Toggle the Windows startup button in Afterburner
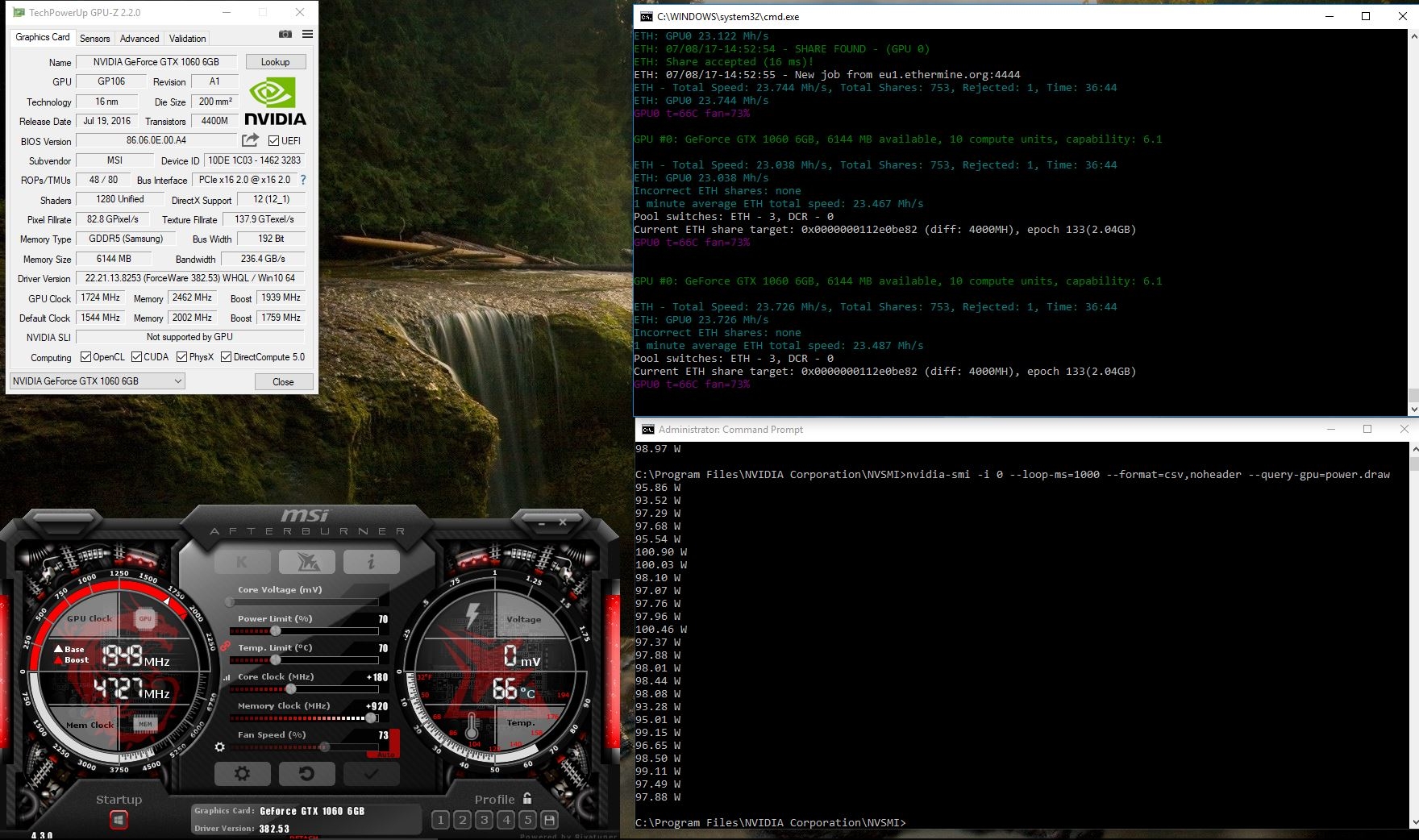This screenshot has width=1419, height=840. 119,820
